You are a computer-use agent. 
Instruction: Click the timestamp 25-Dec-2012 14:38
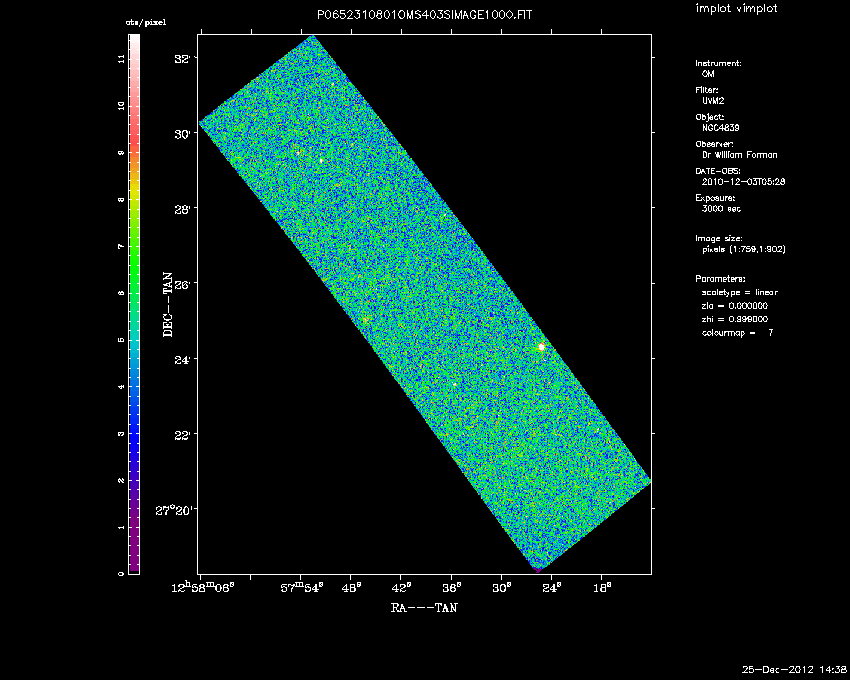pyautogui.click(x=795, y=668)
